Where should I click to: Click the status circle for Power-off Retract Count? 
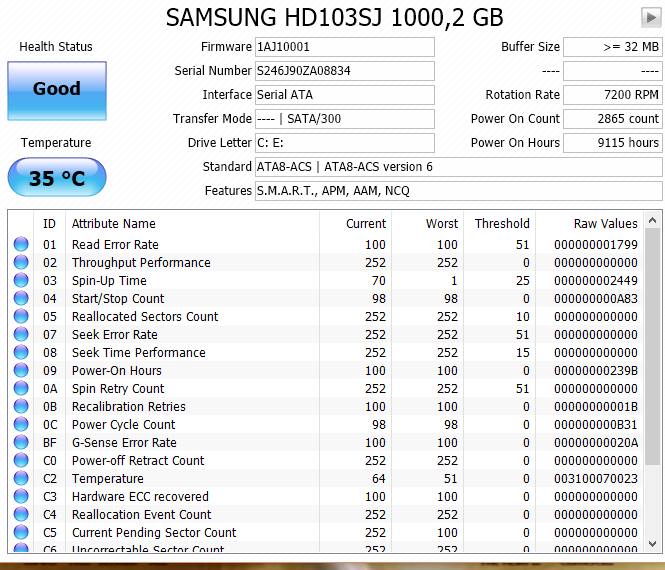(21, 461)
